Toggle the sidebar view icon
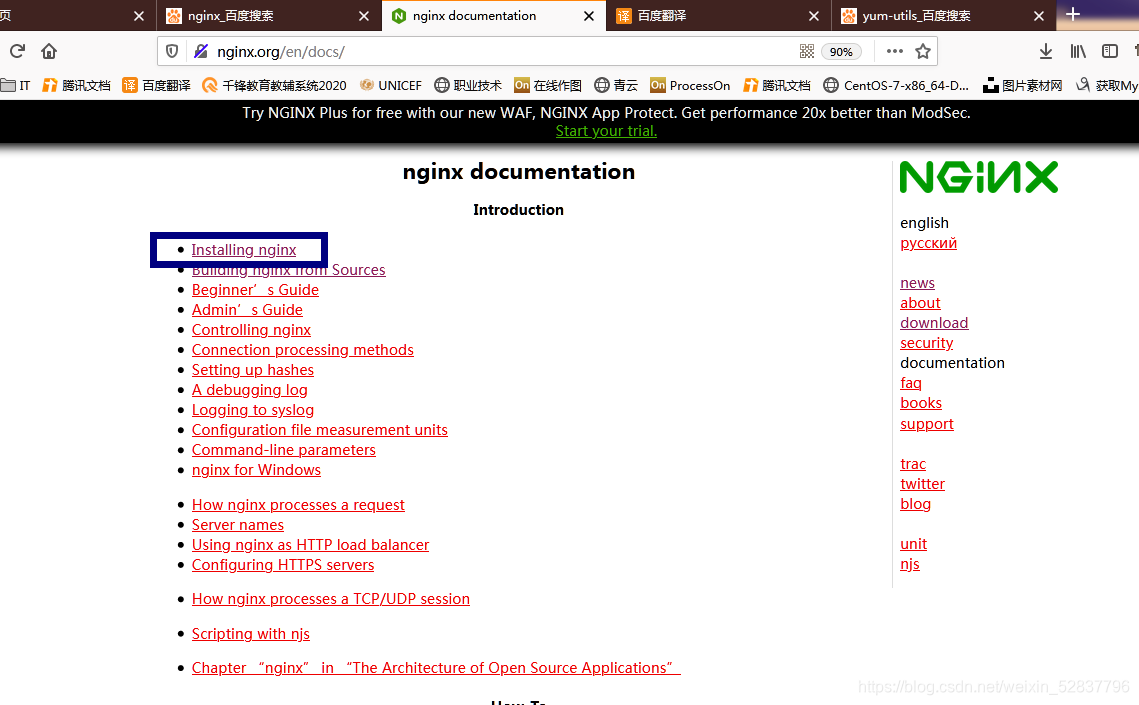 coord(1109,51)
